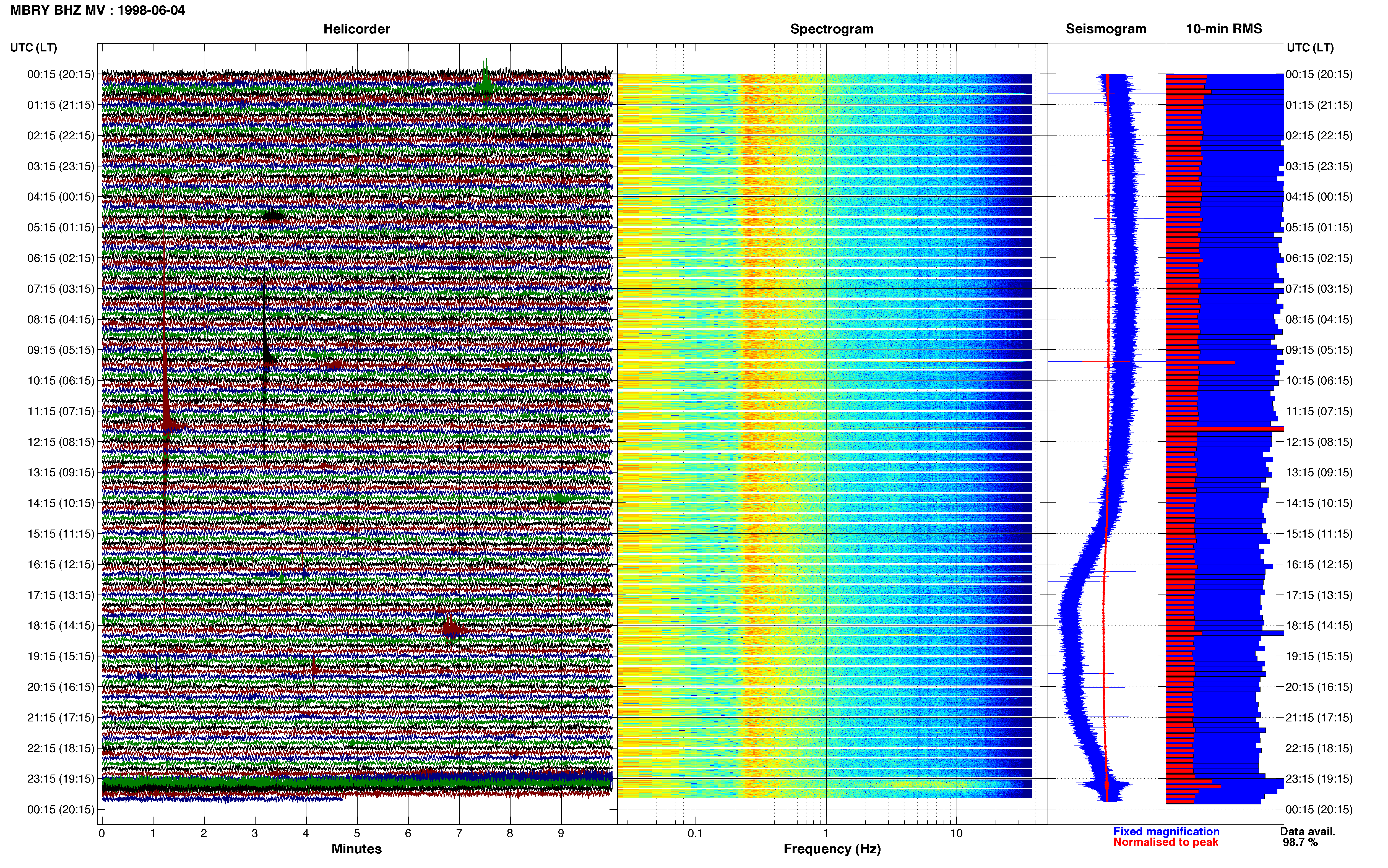Click left time label '12:15 (08:15)'

point(60,442)
